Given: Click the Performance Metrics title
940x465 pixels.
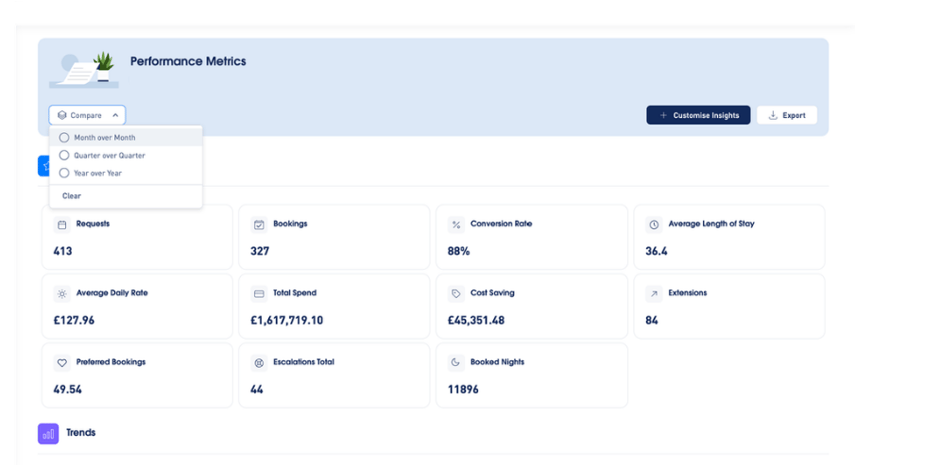Looking at the screenshot, I should click(x=188, y=61).
